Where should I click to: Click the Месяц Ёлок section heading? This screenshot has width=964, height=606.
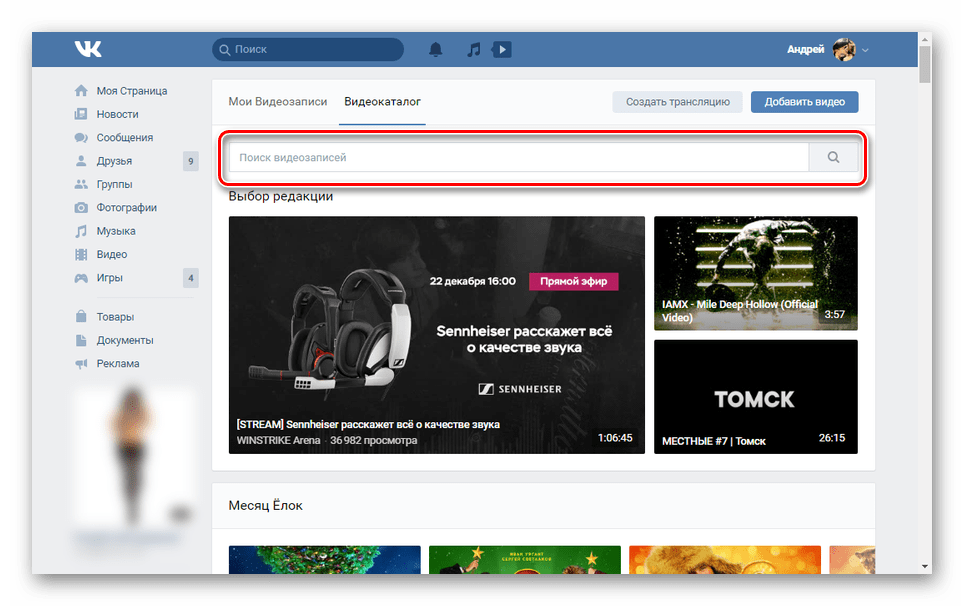[266, 505]
